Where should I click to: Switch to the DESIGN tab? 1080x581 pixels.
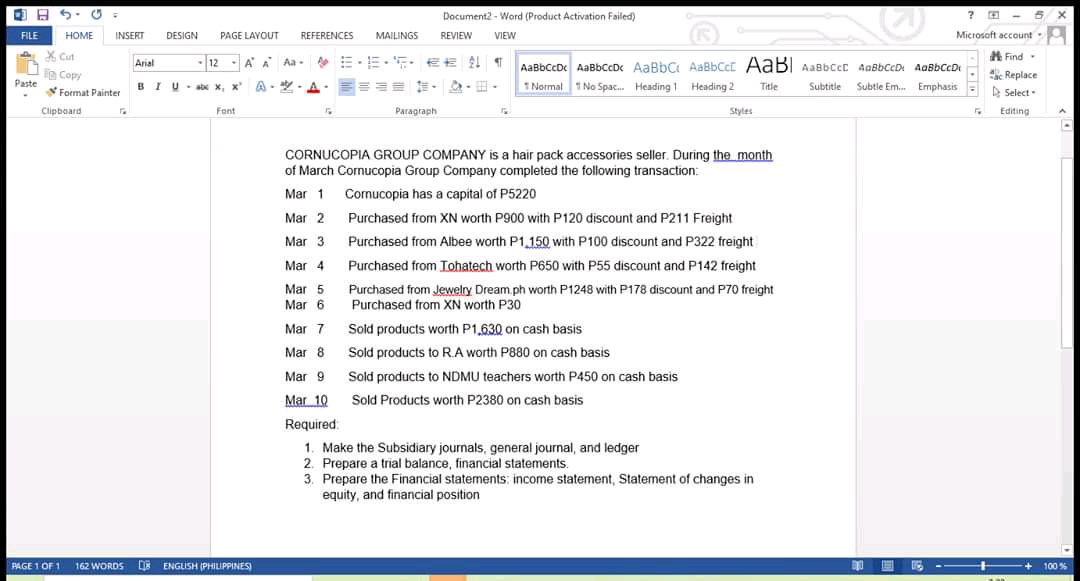tap(182, 36)
